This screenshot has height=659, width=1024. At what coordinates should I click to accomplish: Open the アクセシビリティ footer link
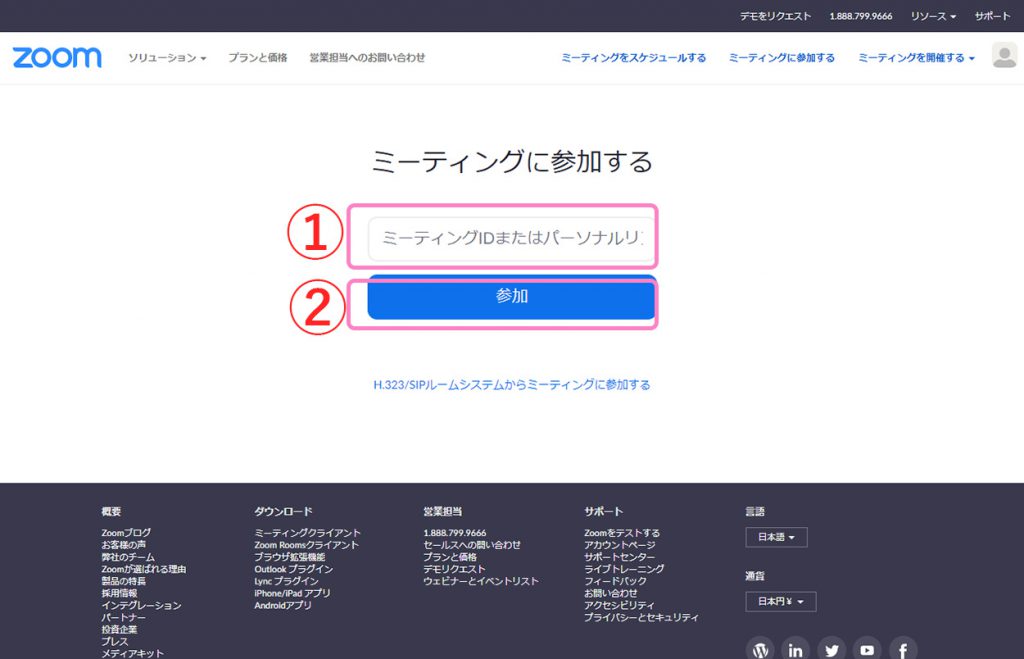pos(619,605)
